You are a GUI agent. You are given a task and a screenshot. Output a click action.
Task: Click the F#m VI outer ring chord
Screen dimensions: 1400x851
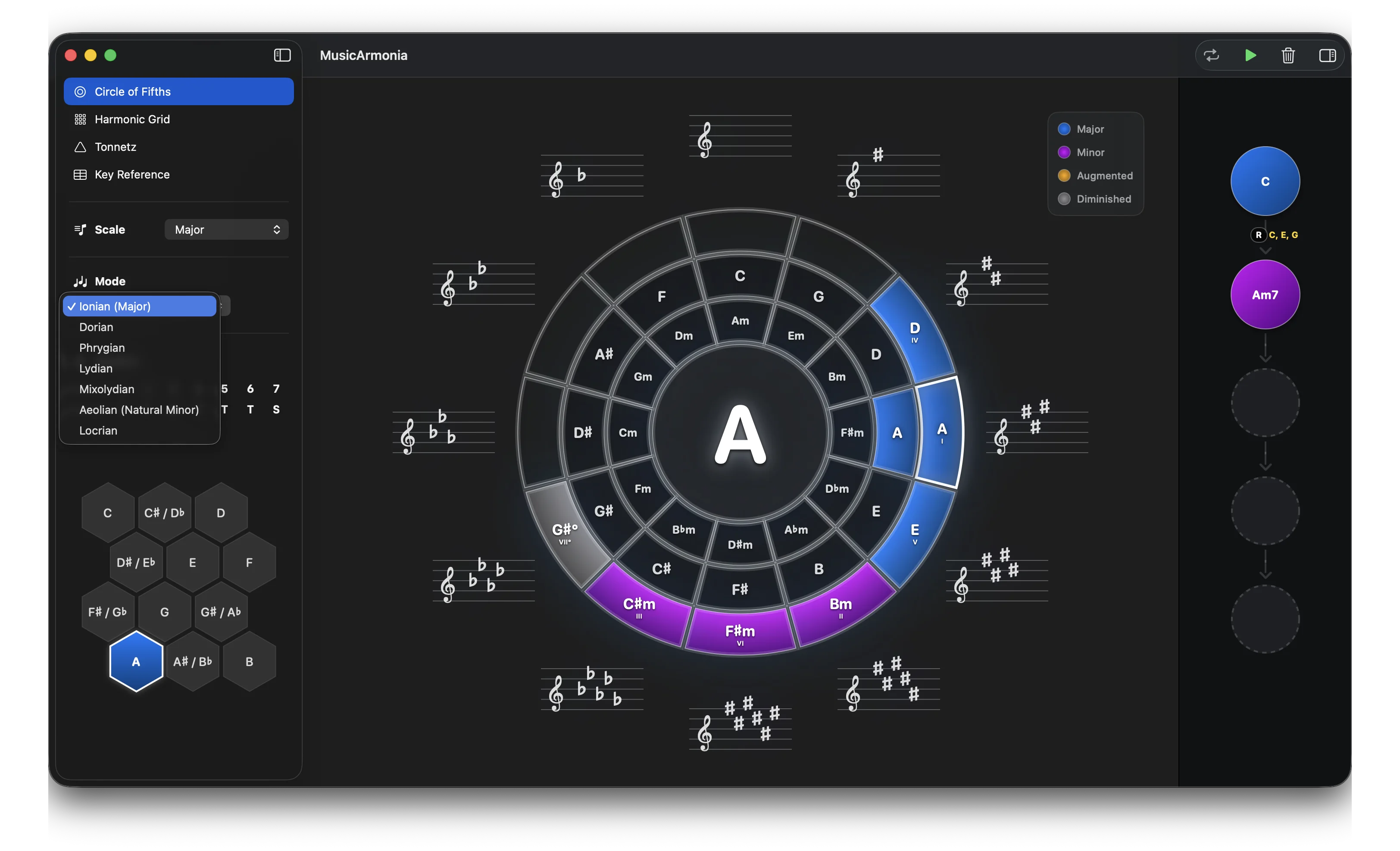[x=740, y=633]
